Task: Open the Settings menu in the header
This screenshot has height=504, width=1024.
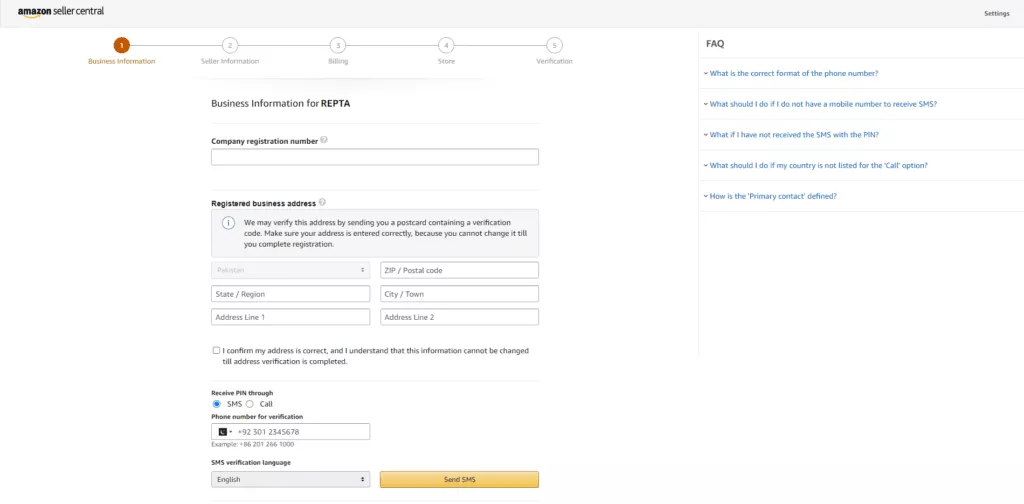Action: coord(997,13)
